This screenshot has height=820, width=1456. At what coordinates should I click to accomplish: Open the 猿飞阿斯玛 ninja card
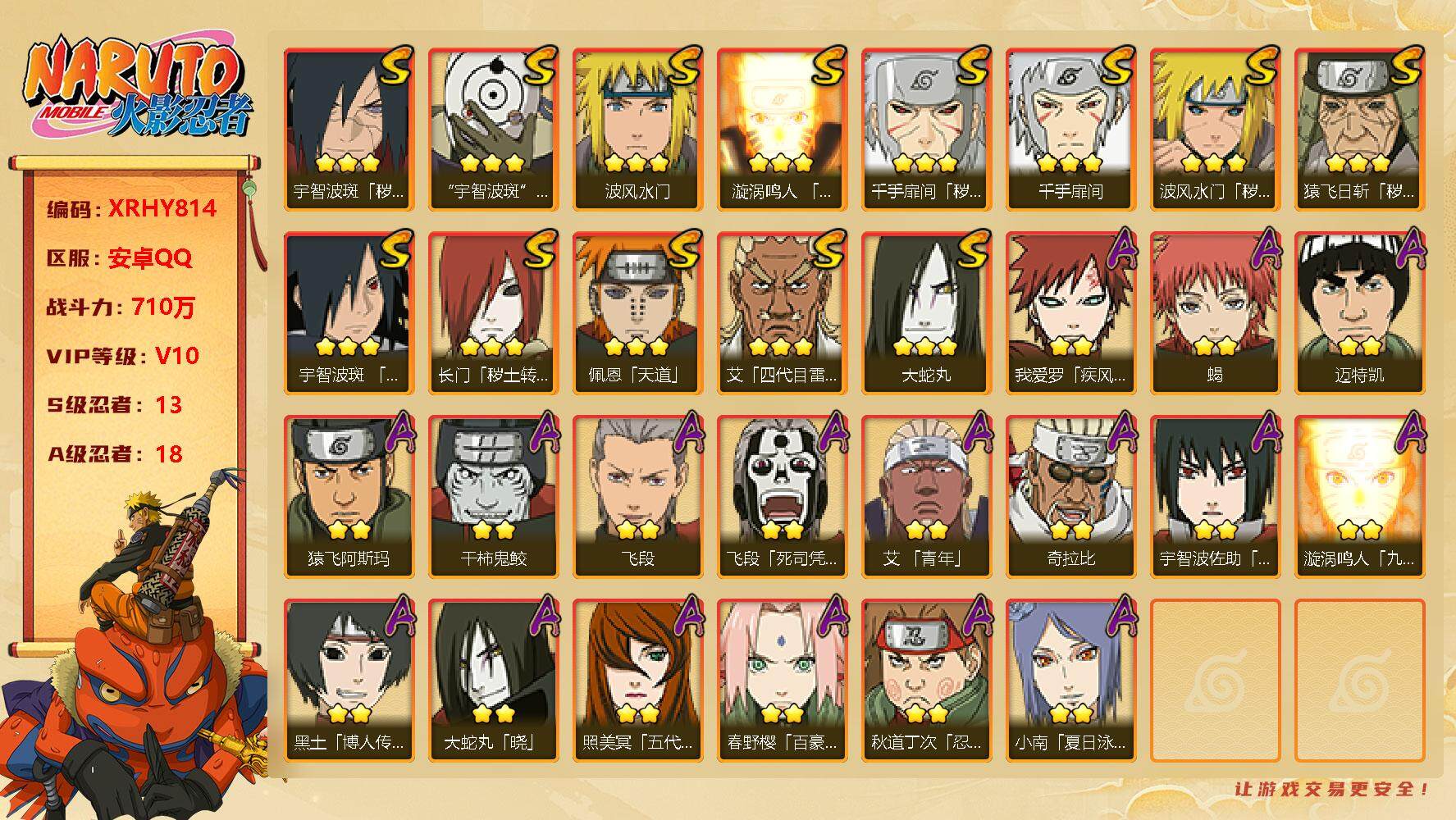349,497
